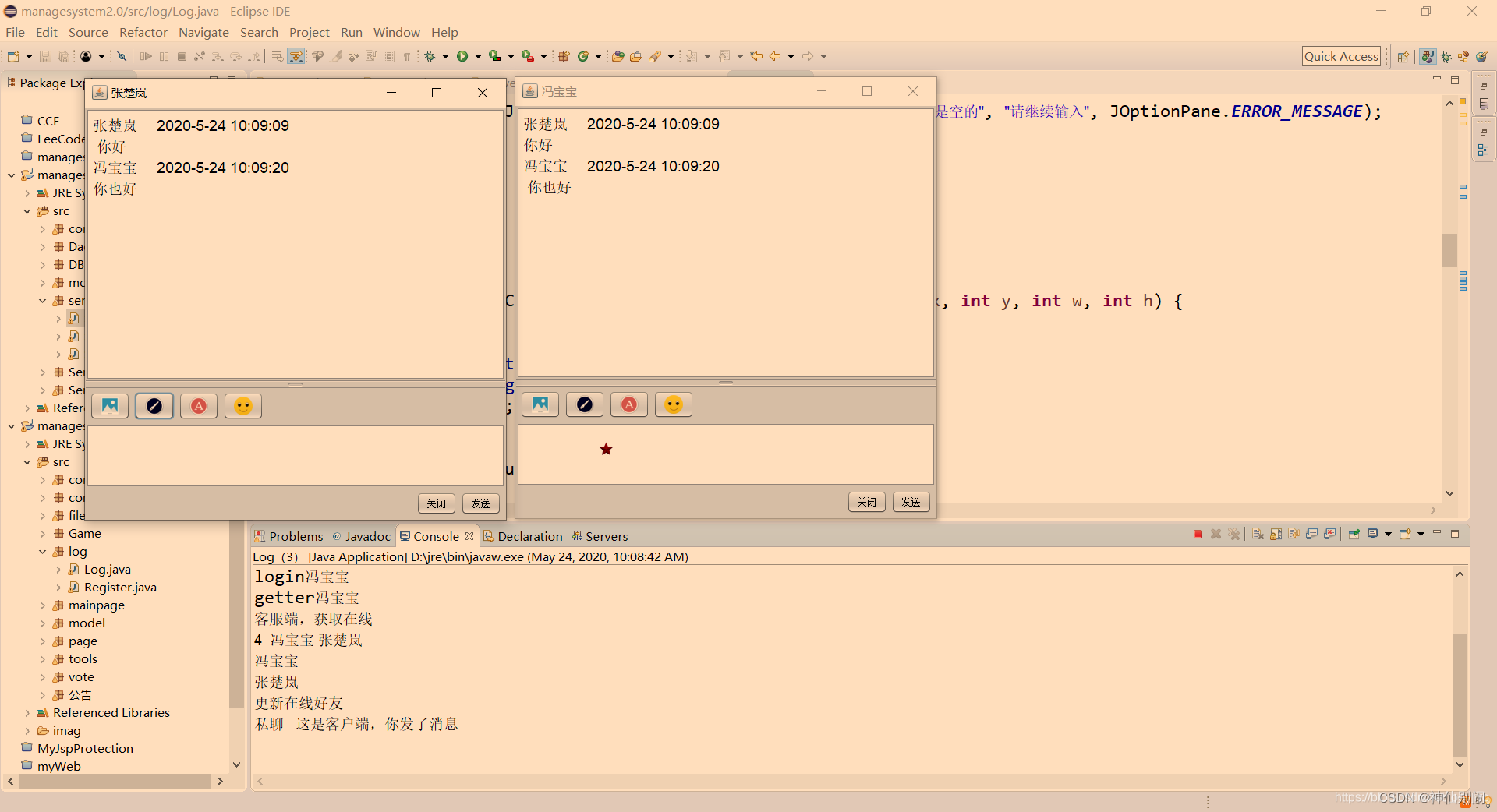Image resolution: width=1497 pixels, height=812 pixels.
Task: Toggle the highlighted Mark Occurrences toolbar button
Action: (296, 56)
